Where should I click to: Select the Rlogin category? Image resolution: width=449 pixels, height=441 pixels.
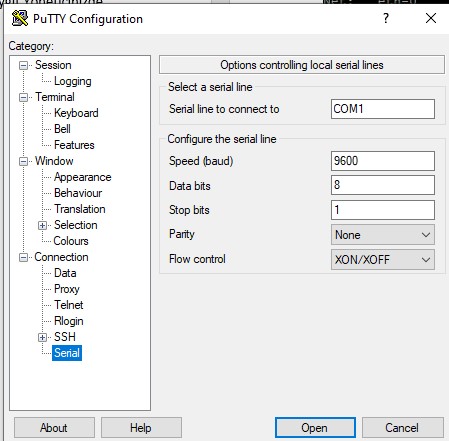coord(69,321)
